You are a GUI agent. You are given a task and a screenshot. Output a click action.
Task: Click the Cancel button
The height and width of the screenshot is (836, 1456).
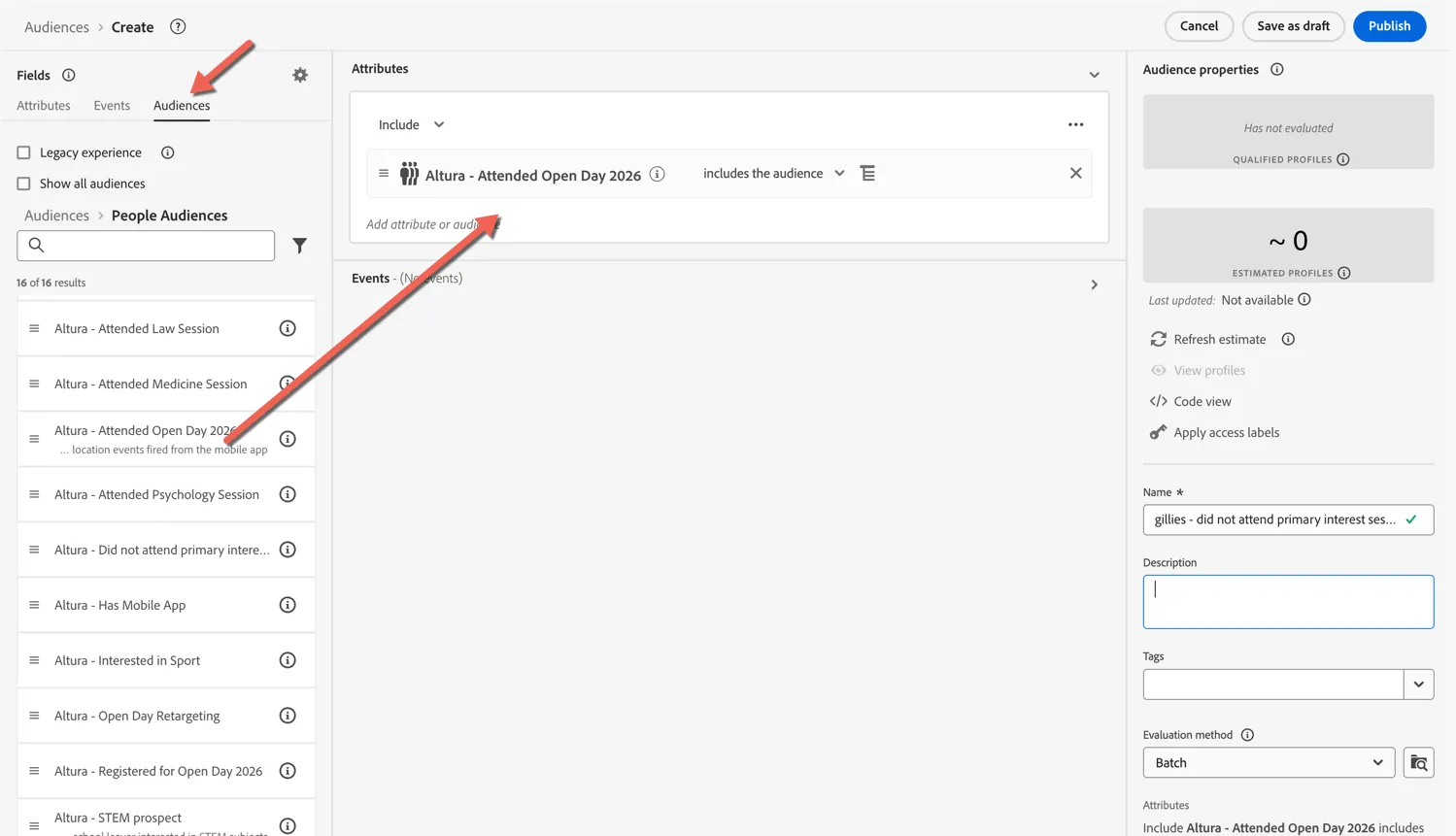click(1199, 26)
